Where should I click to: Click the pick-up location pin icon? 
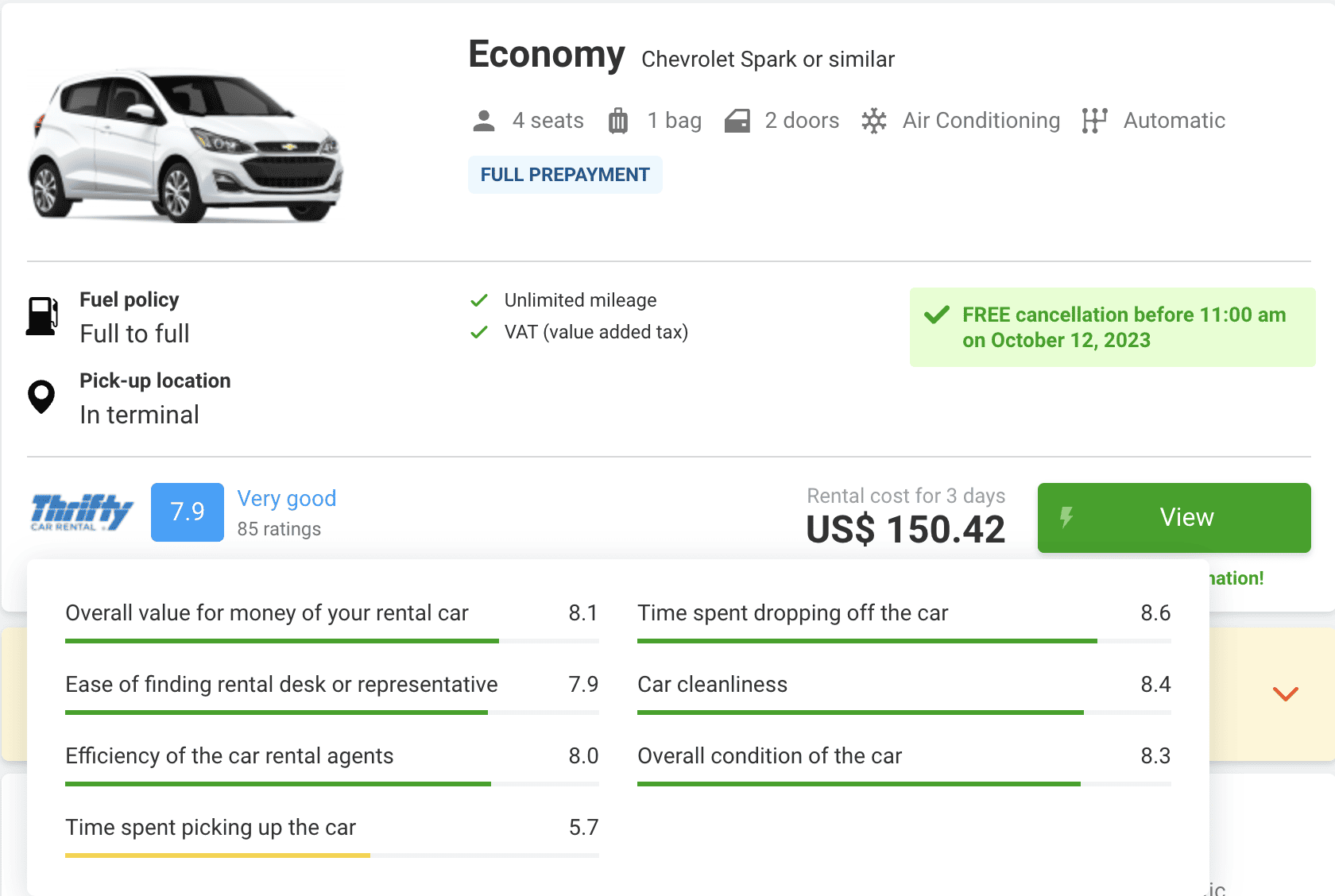pos(41,397)
